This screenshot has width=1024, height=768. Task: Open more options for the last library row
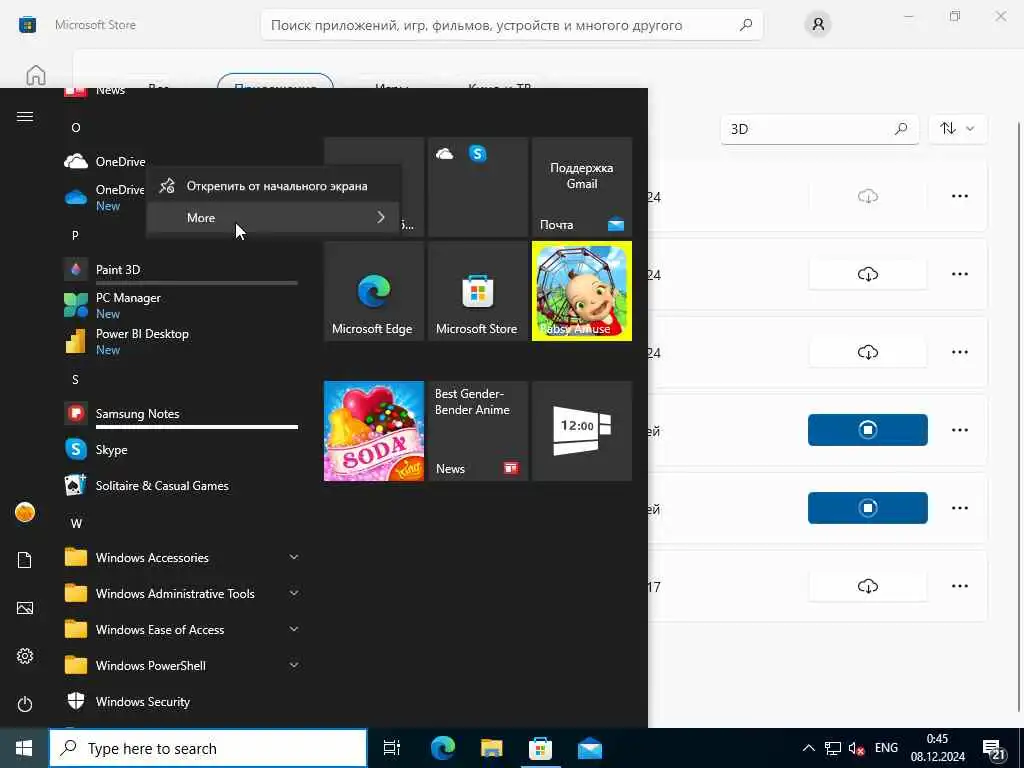click(959, 586)
